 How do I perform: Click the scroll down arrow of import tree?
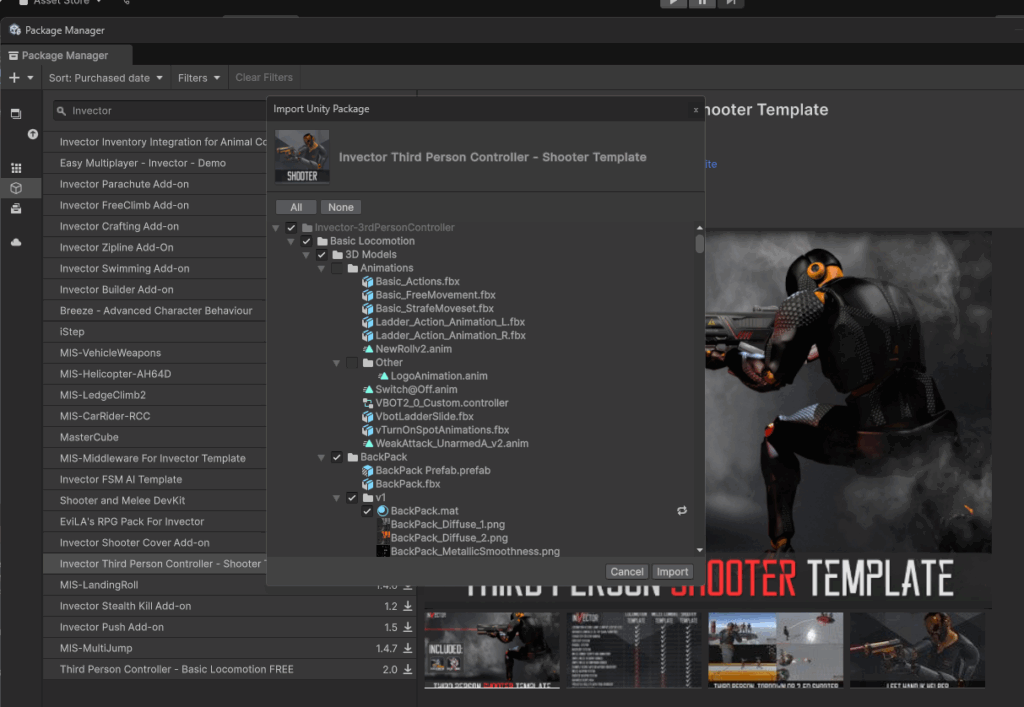[x=699, y=550]
